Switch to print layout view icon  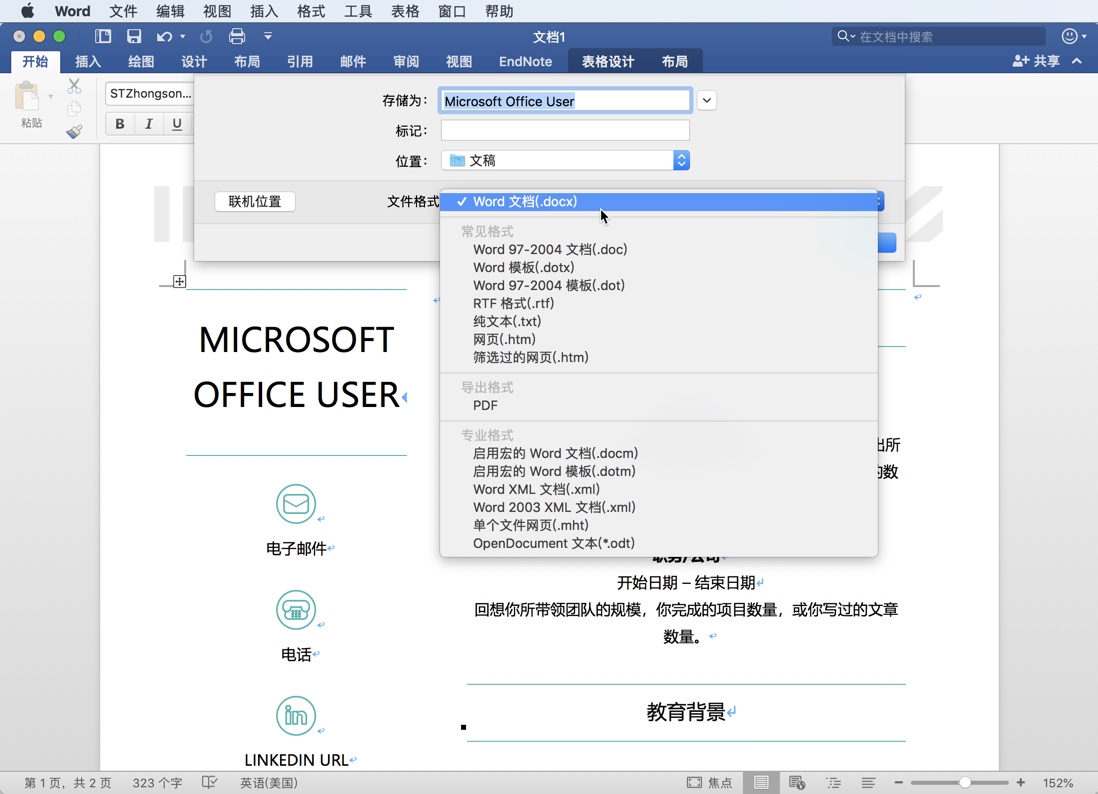coord(761,783)
